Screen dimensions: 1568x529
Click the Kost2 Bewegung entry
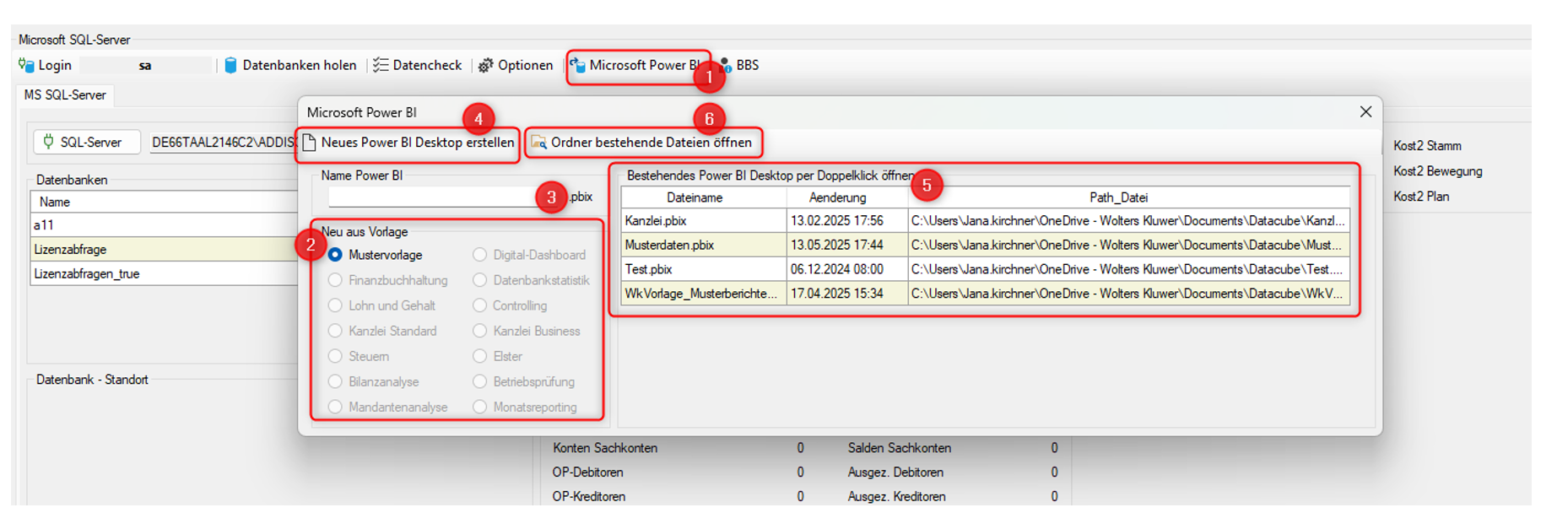coord(1438,171)
